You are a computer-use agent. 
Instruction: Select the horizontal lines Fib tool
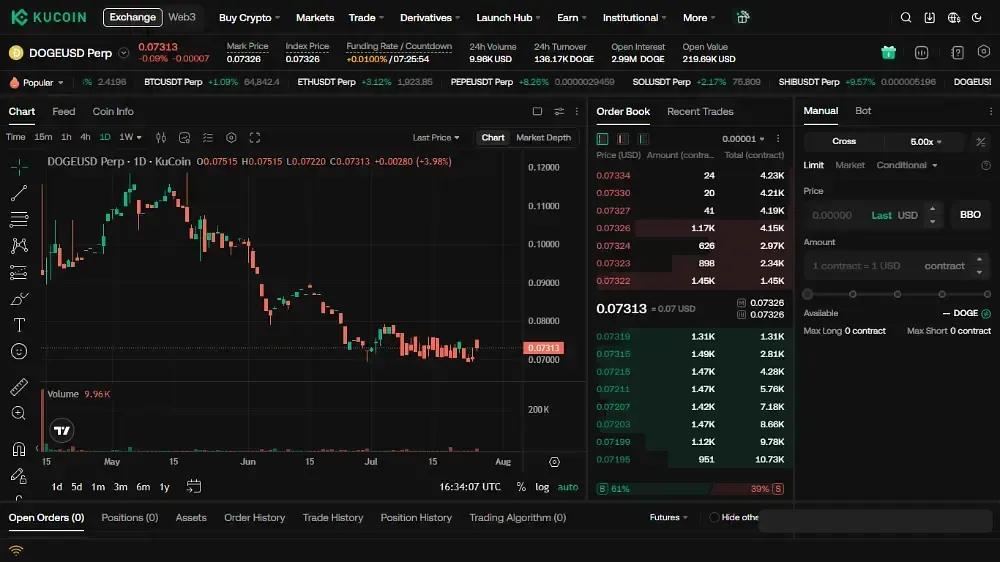(x=19, y=219)
